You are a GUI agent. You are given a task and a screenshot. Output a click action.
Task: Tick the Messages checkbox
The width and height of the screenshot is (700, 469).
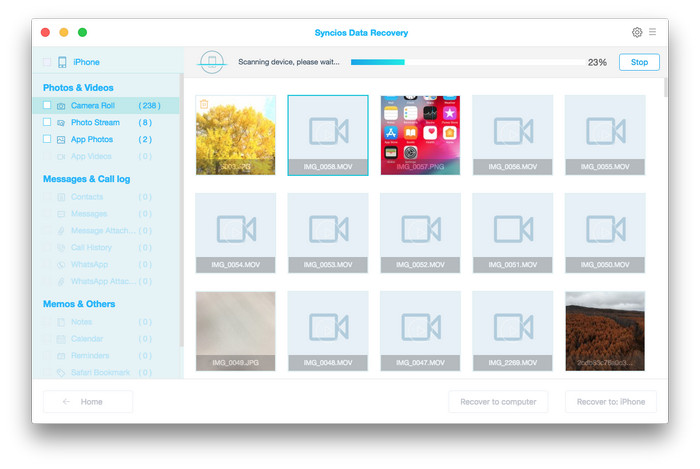coord(47,214)
